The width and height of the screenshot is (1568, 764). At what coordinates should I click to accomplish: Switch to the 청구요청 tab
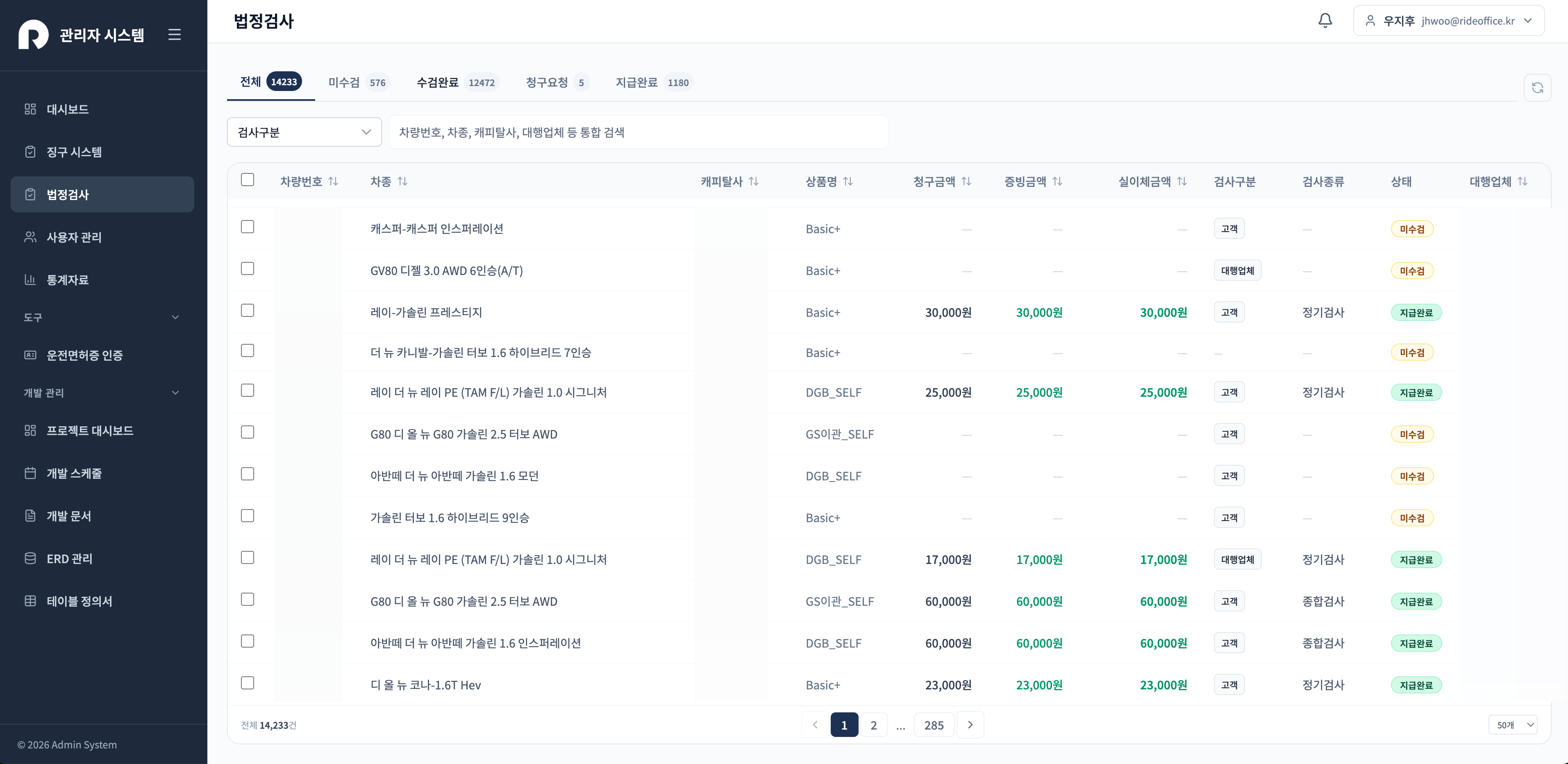(557, 82)
